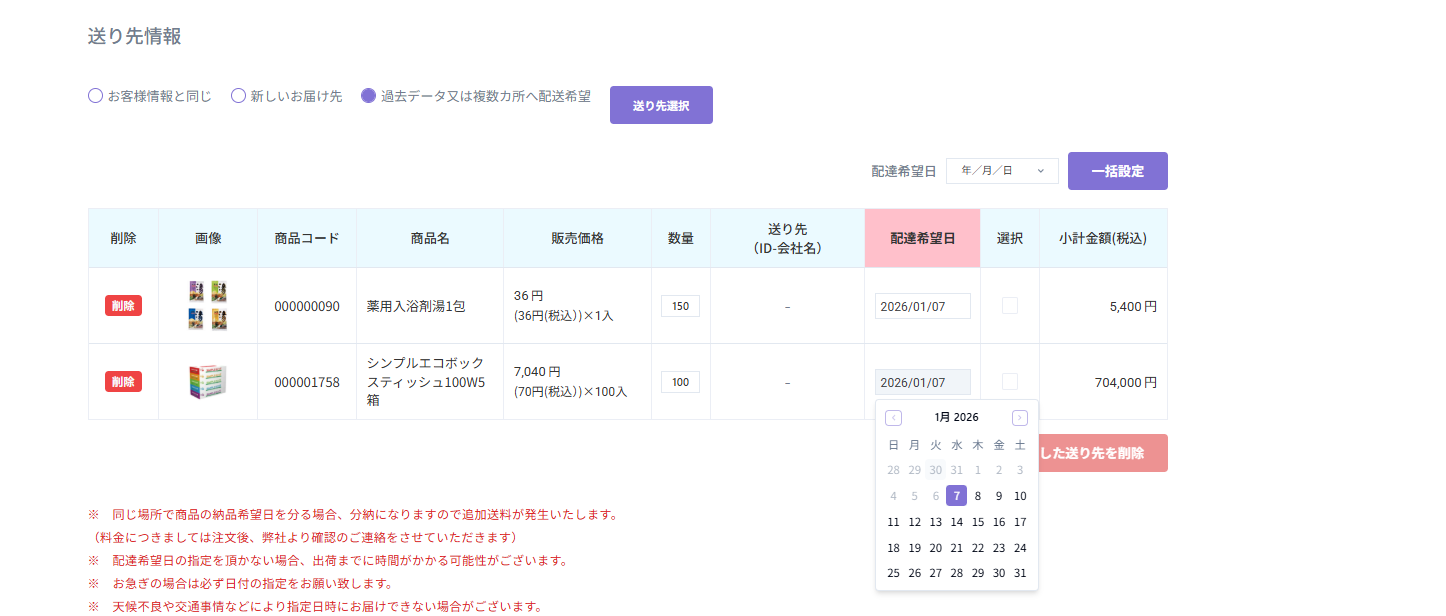Select January 31 in the calendar

point(1020,573)
